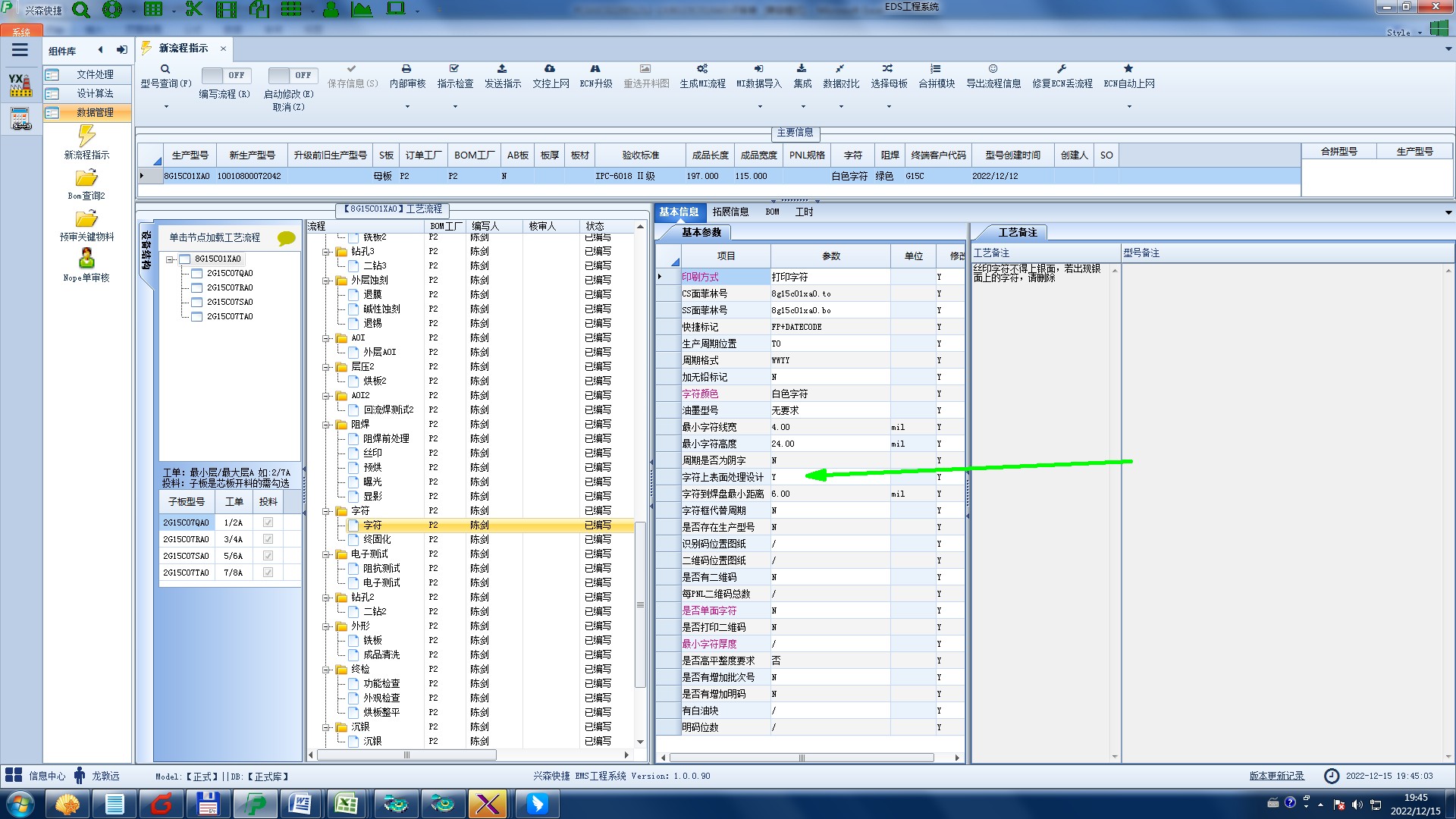
Task: Switch to the 工时 tab
Action: coord(804,212)
